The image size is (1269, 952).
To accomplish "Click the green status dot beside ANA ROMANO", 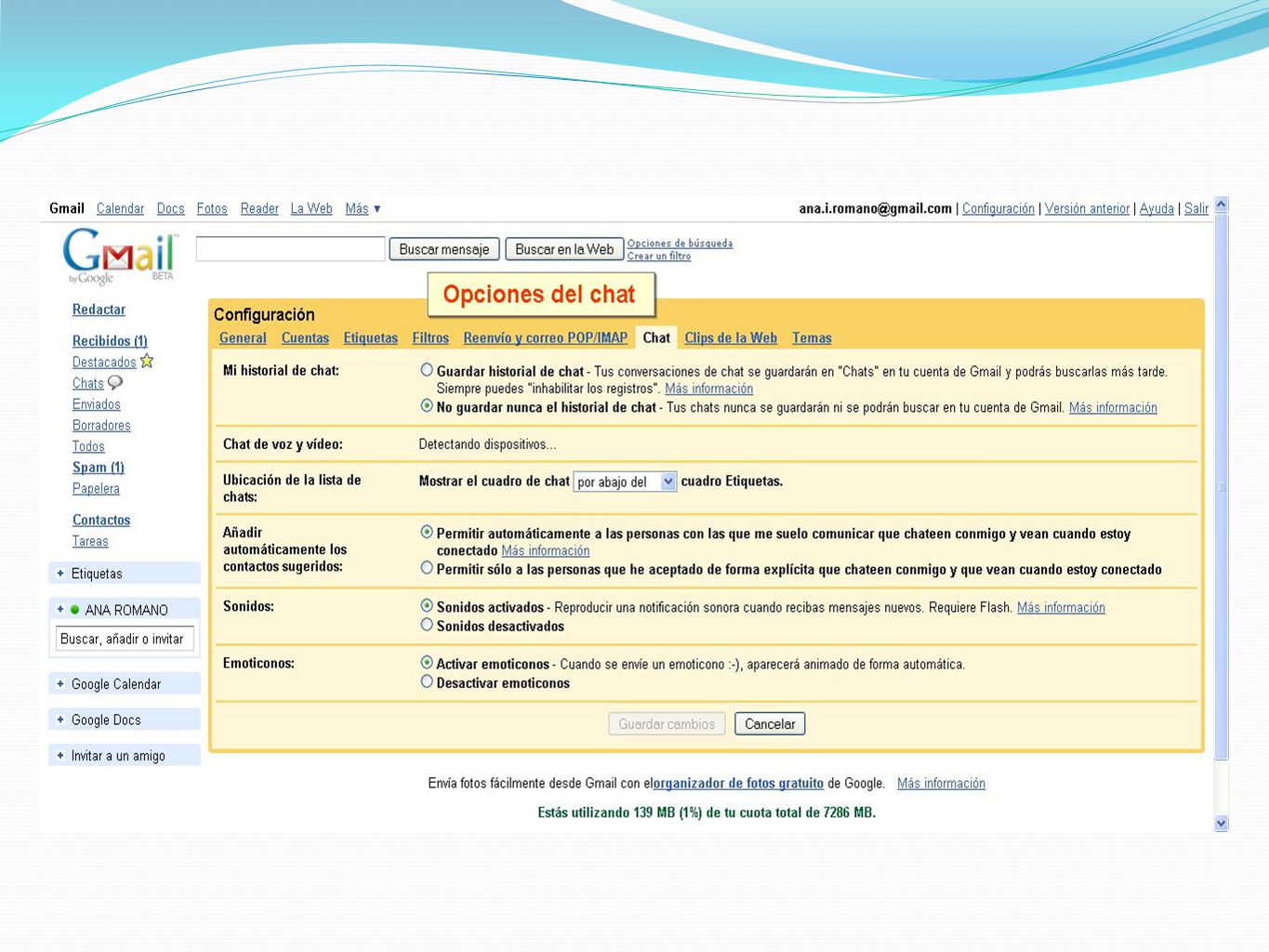I will (x=75, y=610).
